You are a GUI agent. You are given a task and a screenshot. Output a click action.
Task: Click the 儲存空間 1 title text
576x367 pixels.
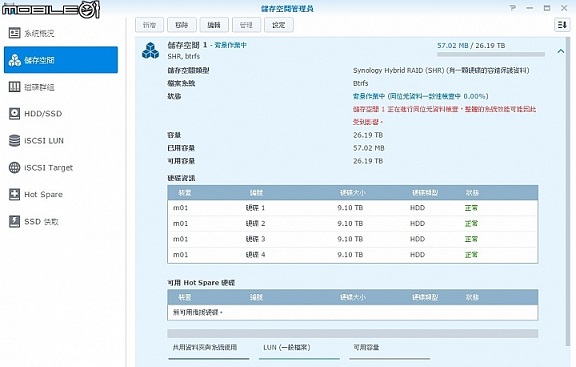point(187,45)
